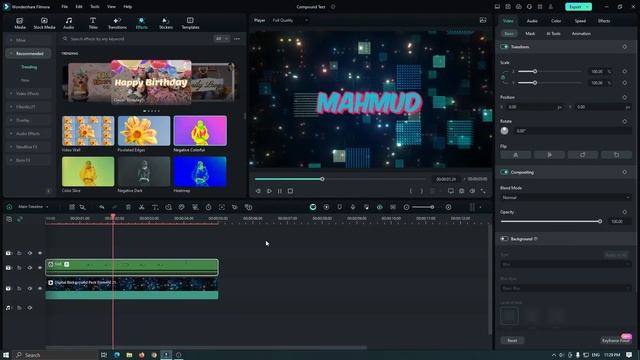
Task: Expand the Audio Effects category
Action: 29,133
